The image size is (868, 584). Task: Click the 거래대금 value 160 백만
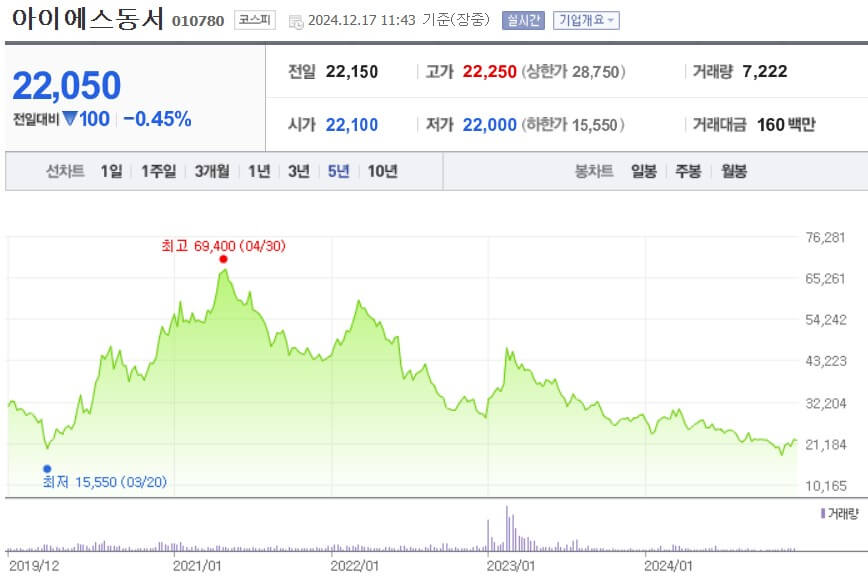coord(786,125)
